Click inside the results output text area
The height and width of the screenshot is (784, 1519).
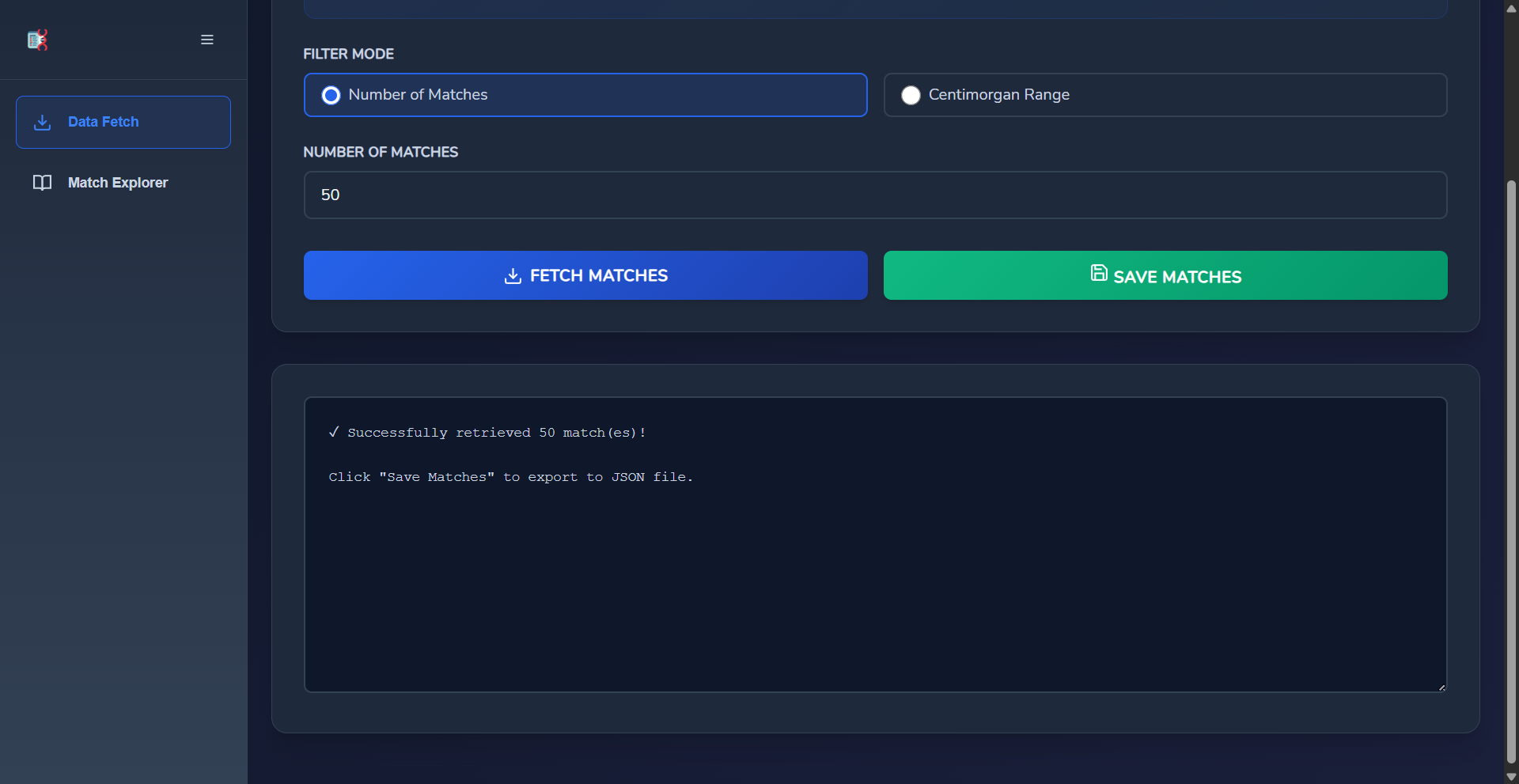[875, 585]
